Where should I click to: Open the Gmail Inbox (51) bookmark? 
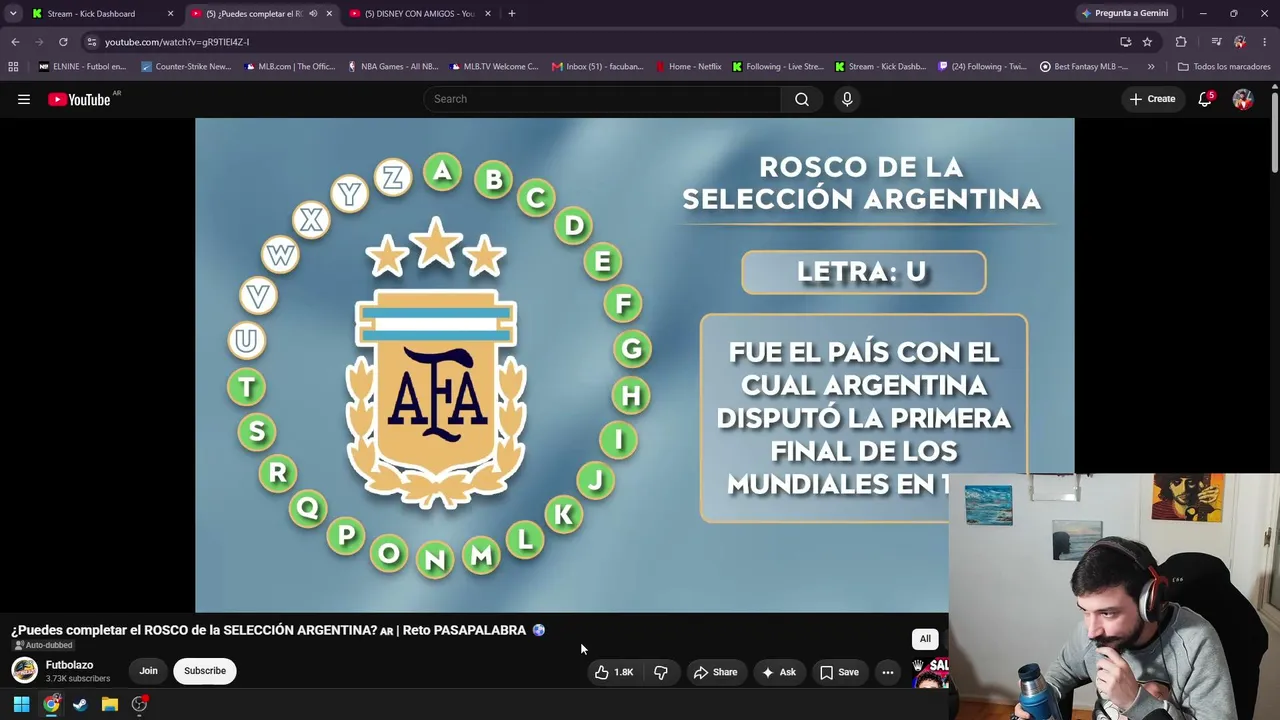(597, 67)
